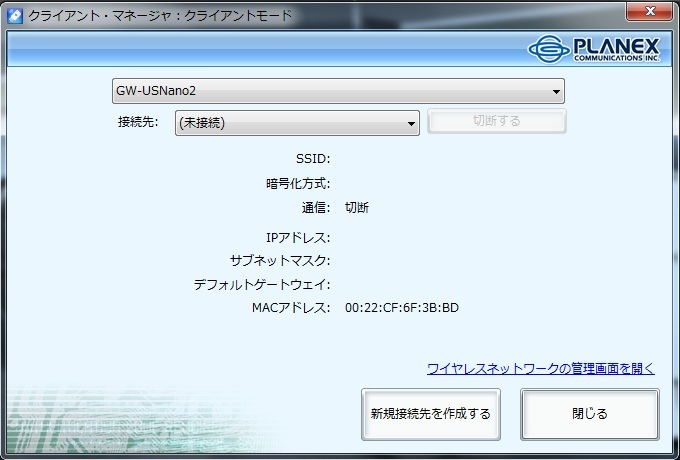Click the 閉じる button

590,414
